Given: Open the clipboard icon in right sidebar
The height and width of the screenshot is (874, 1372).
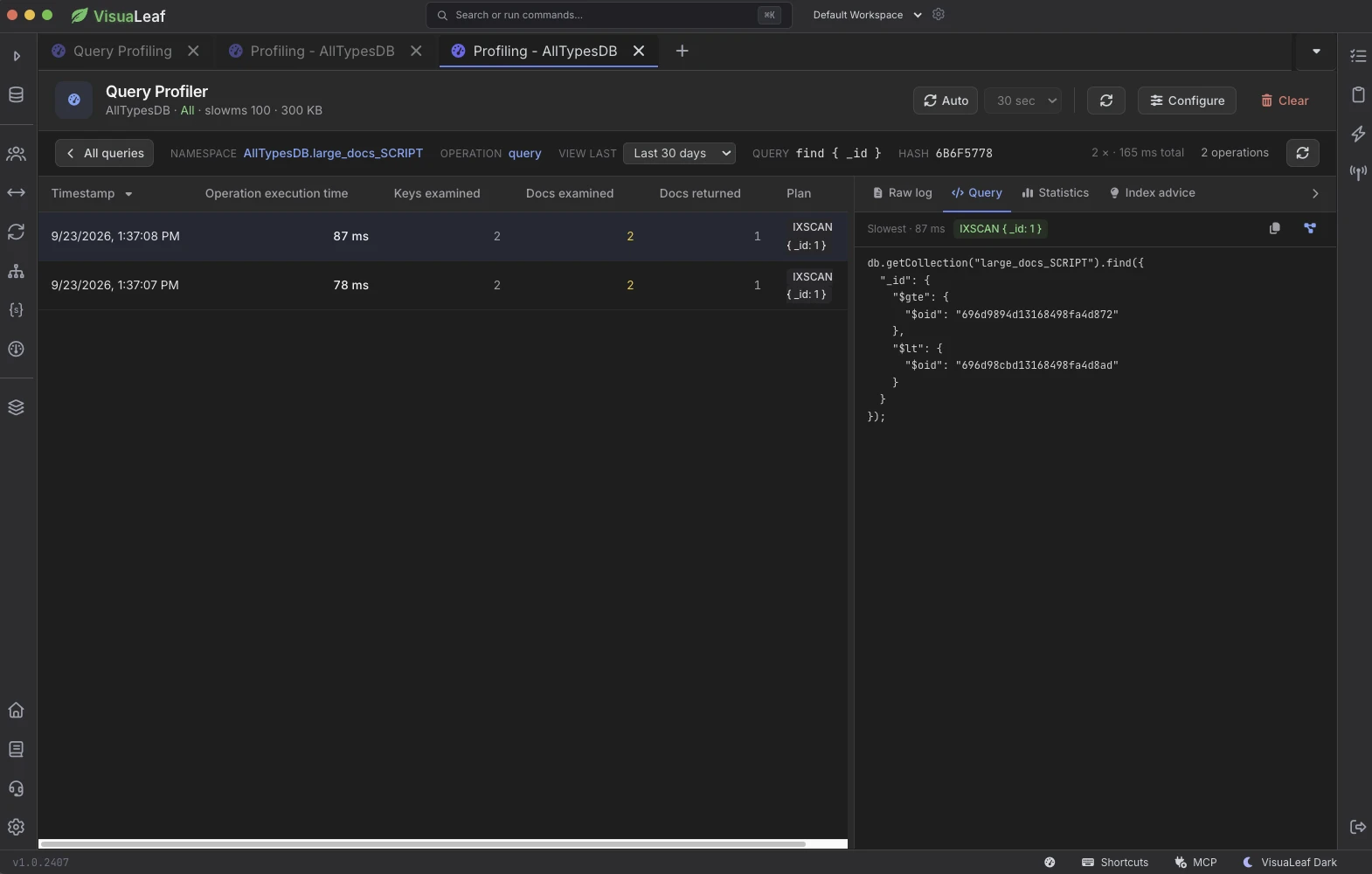Looking at the screenshot, I should pyautogui.click(x=1358, y=94).
